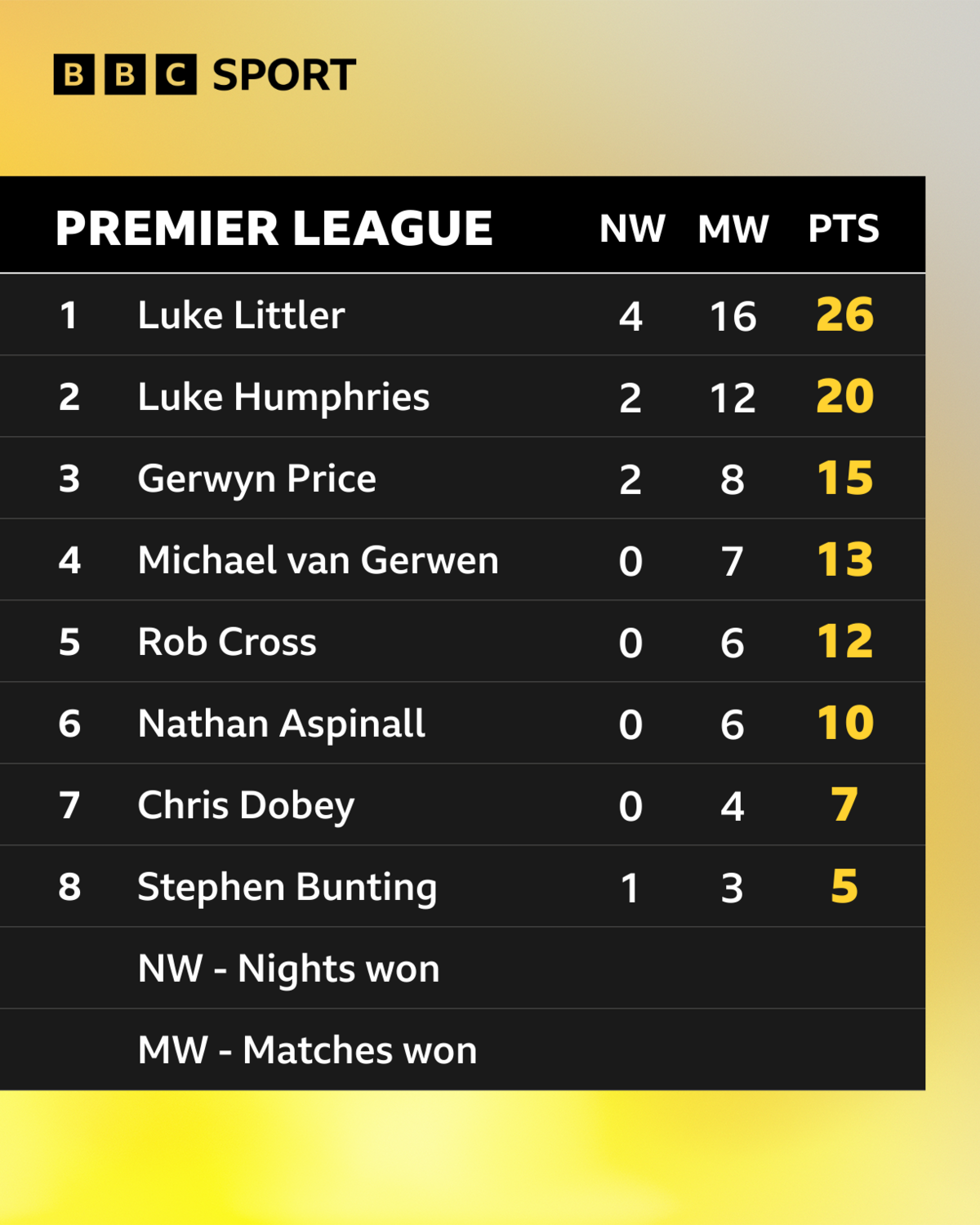Click the PTS column header
Image resolution: width=980 pixels, height=1225 pixels.
[x=844, y=229]
